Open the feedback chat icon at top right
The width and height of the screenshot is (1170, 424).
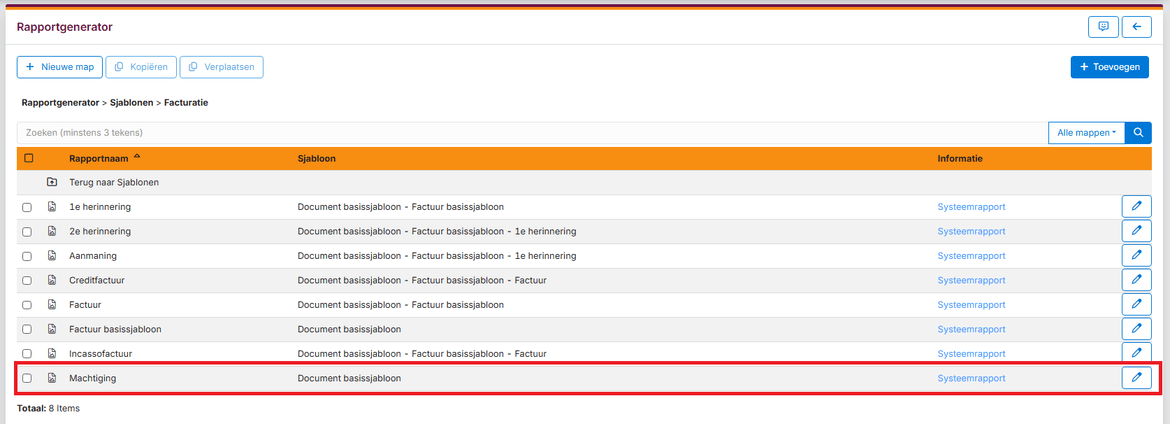pyautogui.click(x=1103, y=27)
